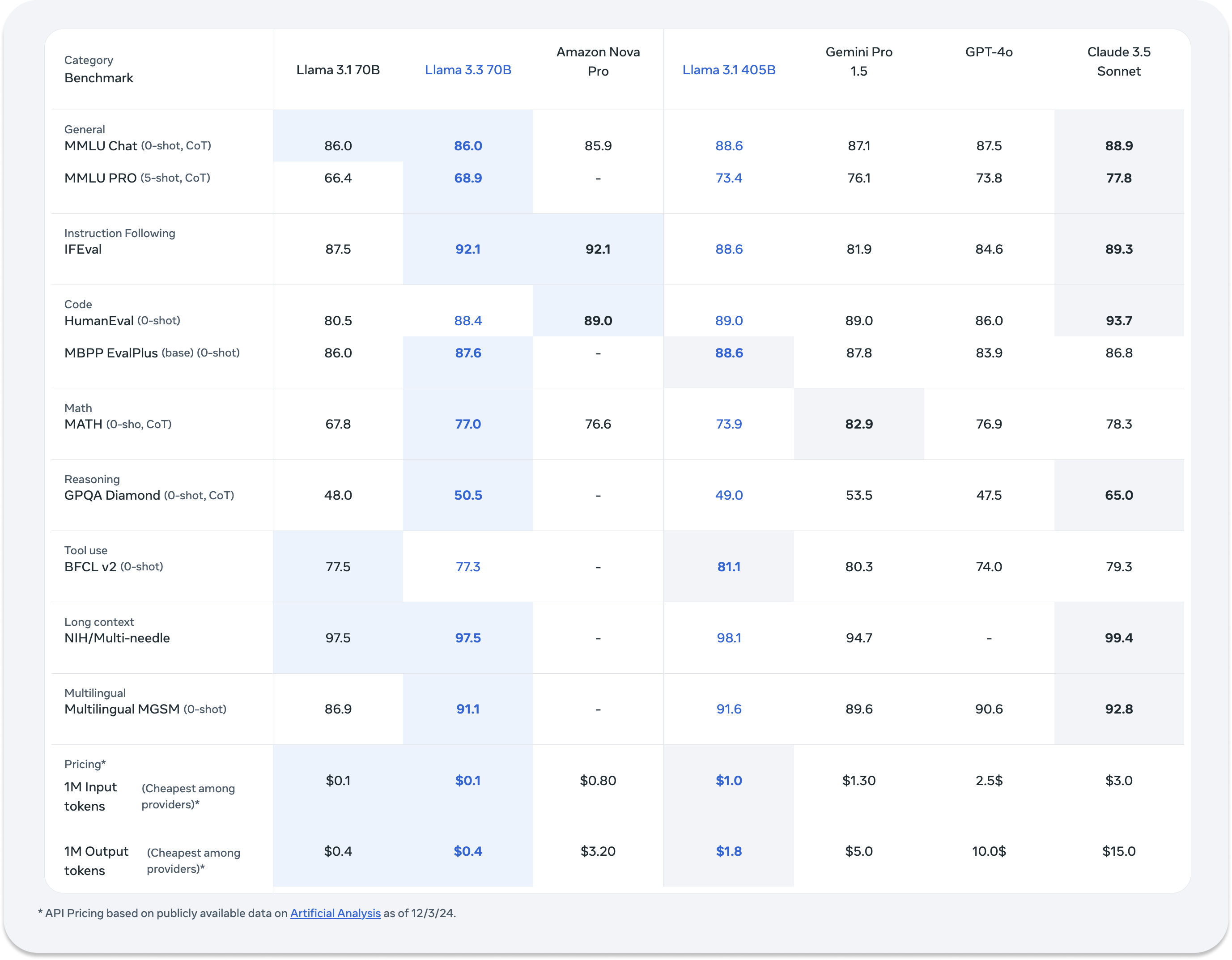1232x960 pixels.
Task: Click Claude 3.5 Sonnet's HumanEval score 93.7
Action: coord(1118,321)
